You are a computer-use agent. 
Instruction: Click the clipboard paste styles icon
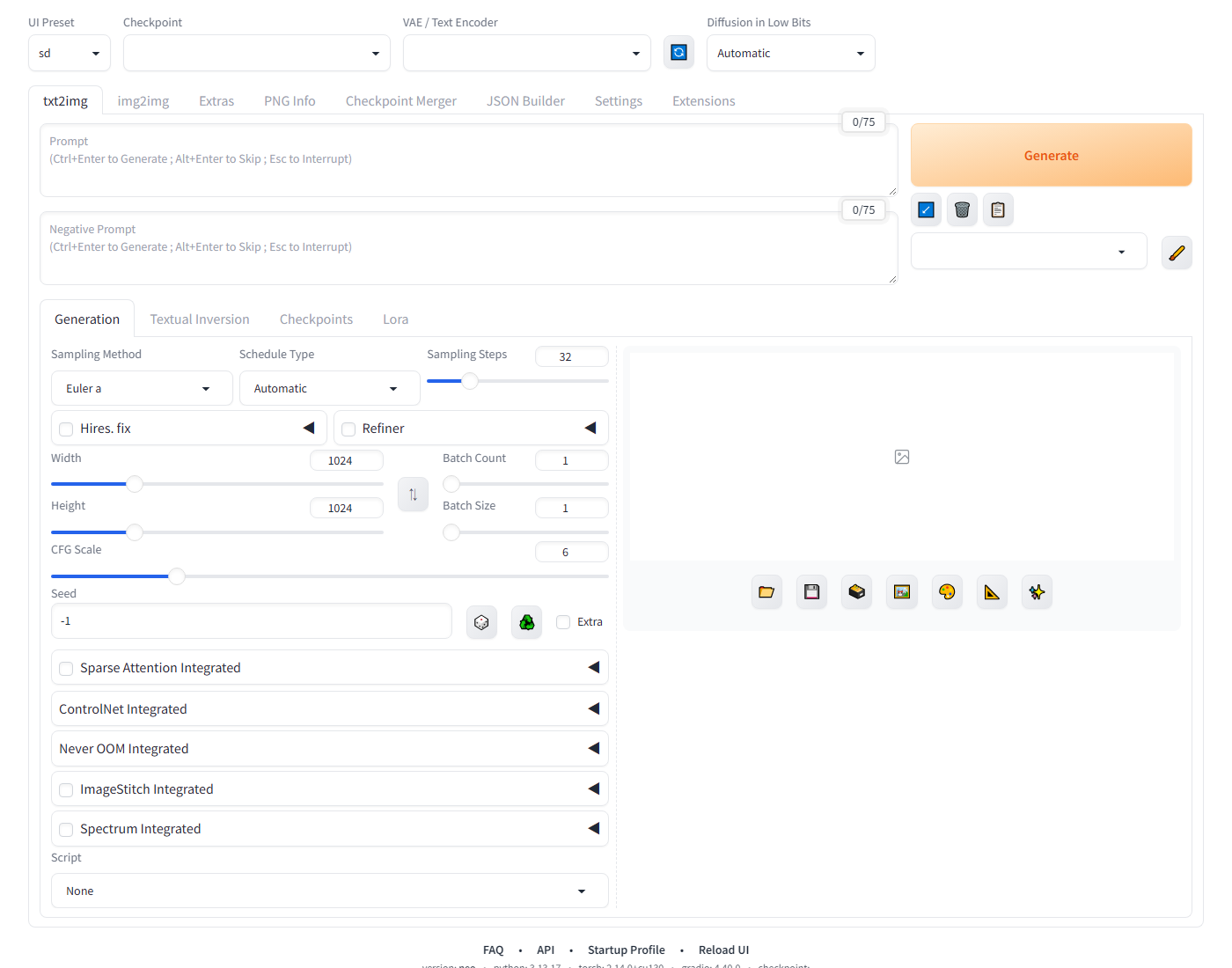click(998, 209)
